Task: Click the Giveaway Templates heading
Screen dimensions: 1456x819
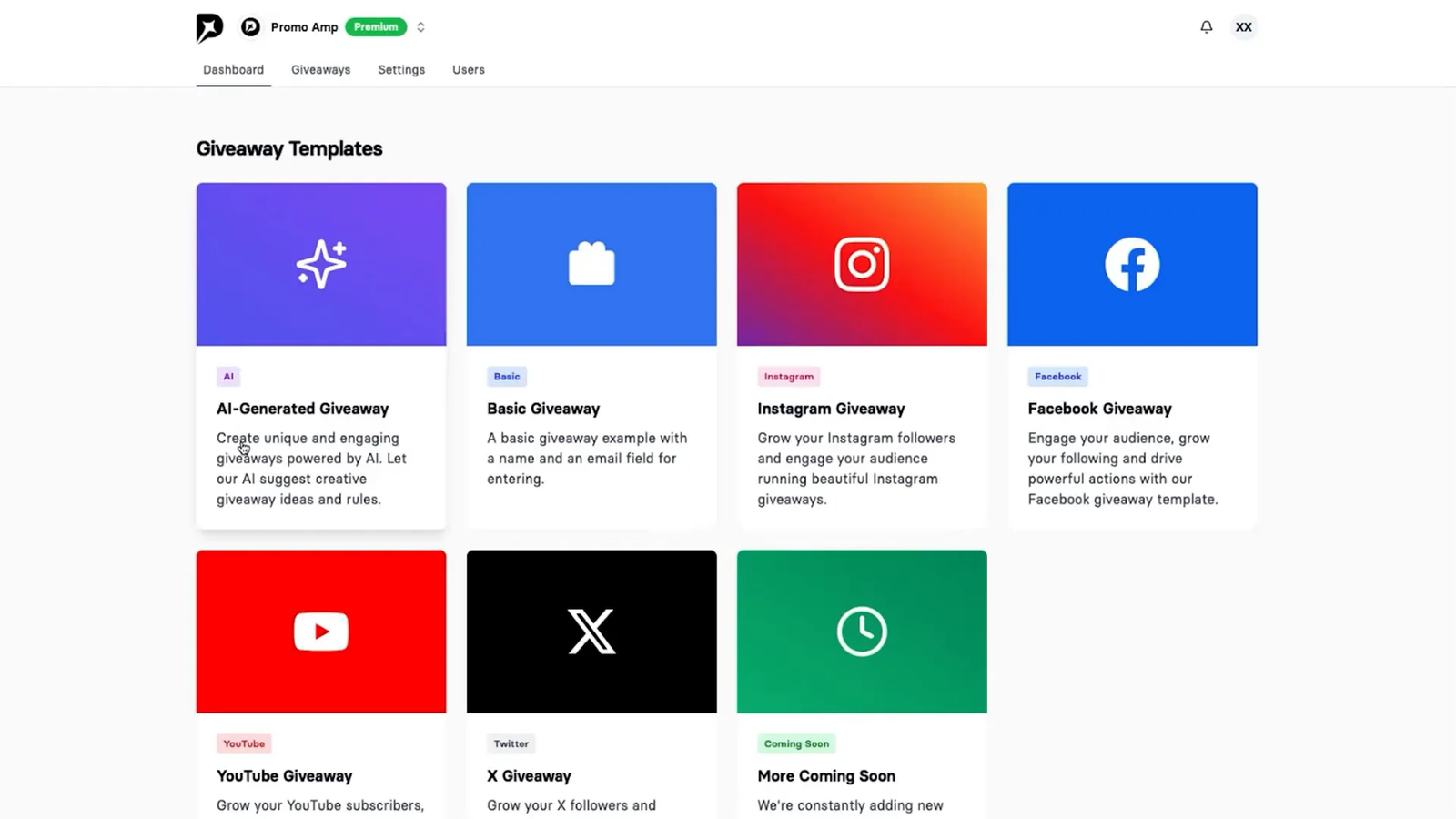Action: [289, 148]
